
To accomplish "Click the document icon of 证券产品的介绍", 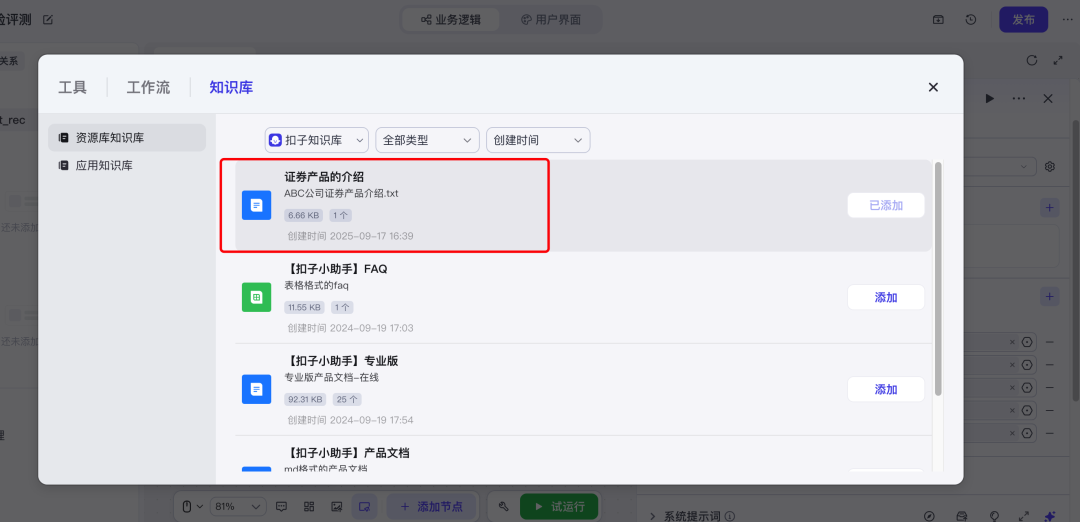I will coord(256,205).
